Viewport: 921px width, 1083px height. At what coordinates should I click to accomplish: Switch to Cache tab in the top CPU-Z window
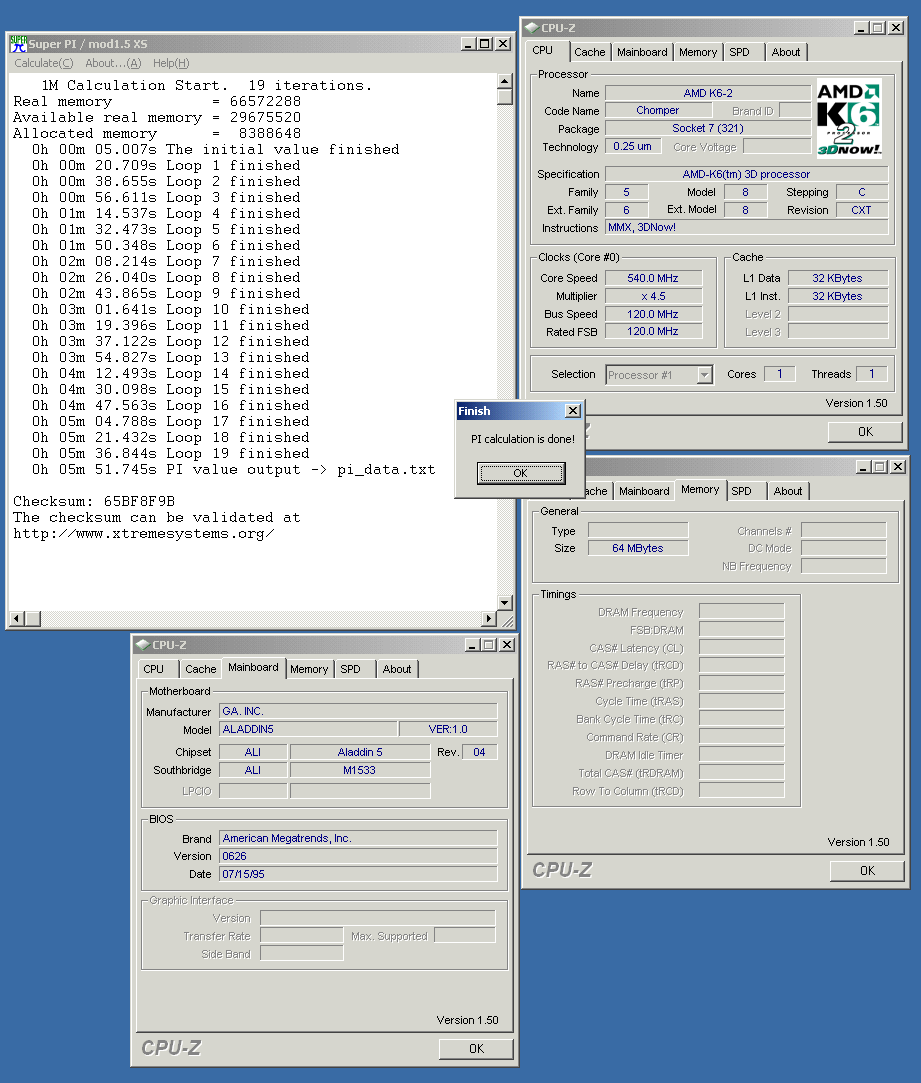click(589, 52)
